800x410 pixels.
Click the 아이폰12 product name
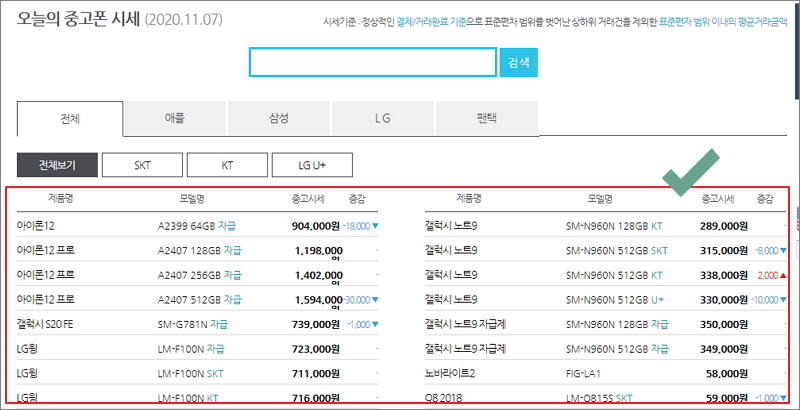click(x=35, y=225)
